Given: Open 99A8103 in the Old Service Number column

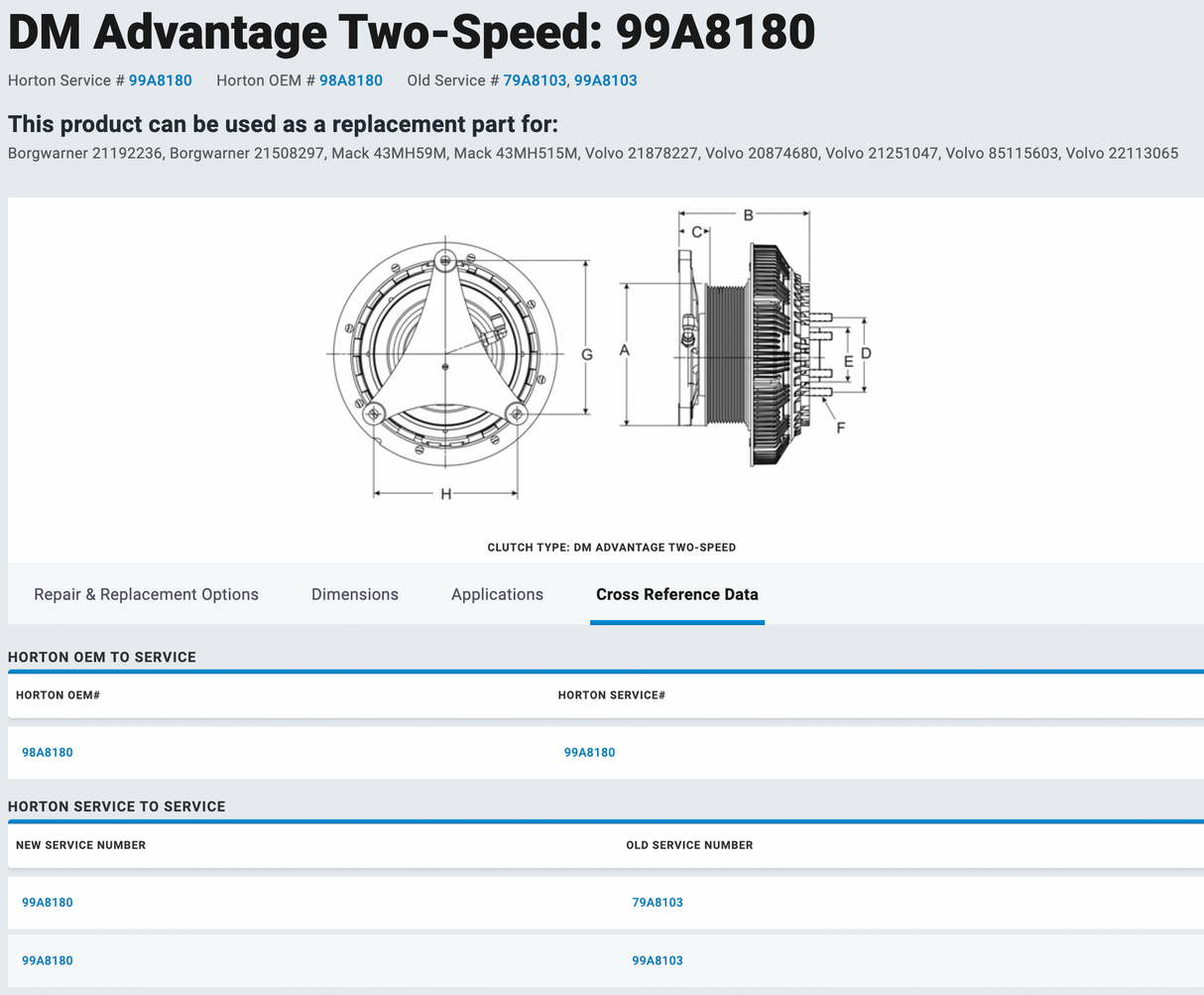Looking at the screenshot, I should click(657, 960).
